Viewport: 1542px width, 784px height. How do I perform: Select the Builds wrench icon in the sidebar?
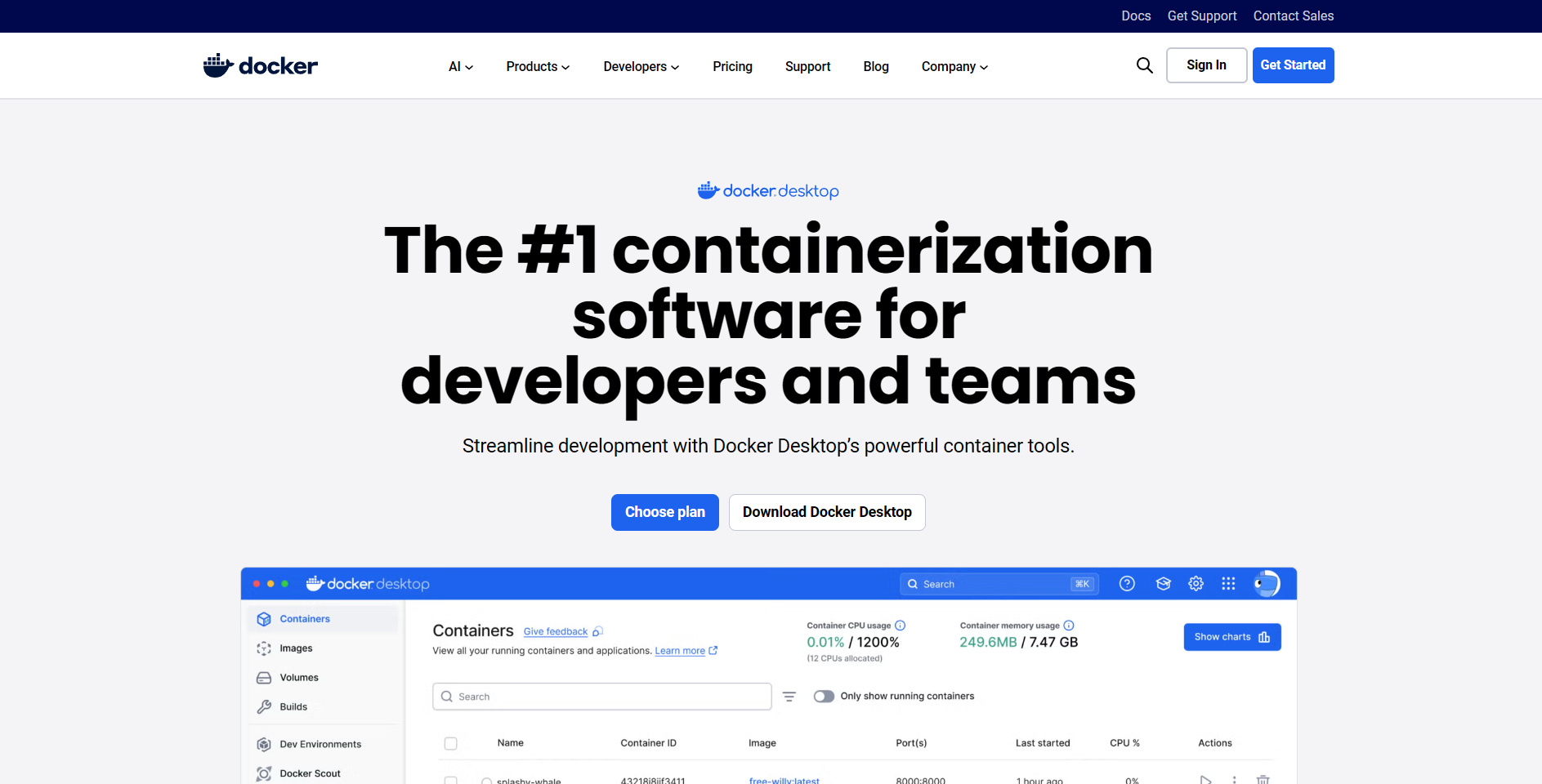(x=264, y=707)
